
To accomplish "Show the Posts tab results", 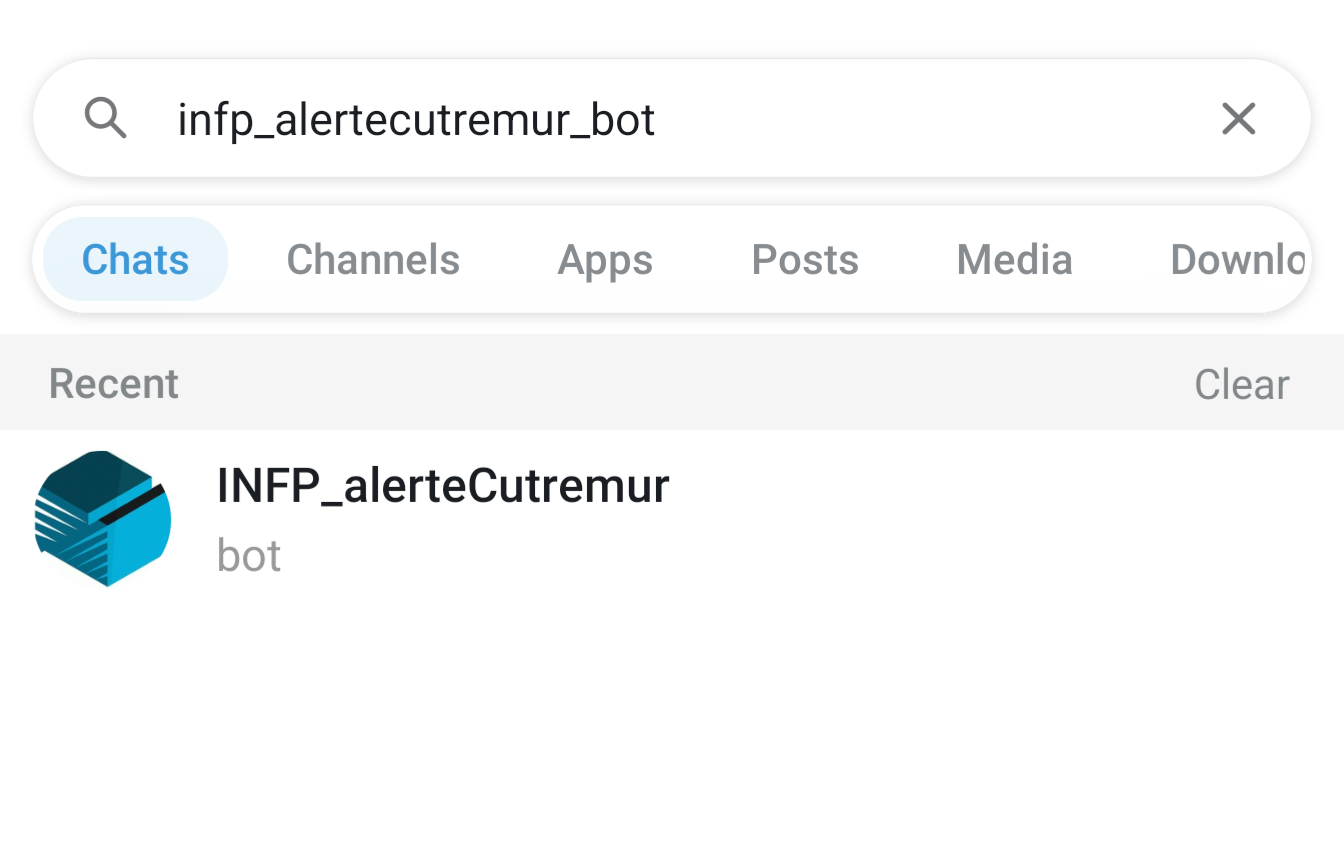I will point(805,260).
